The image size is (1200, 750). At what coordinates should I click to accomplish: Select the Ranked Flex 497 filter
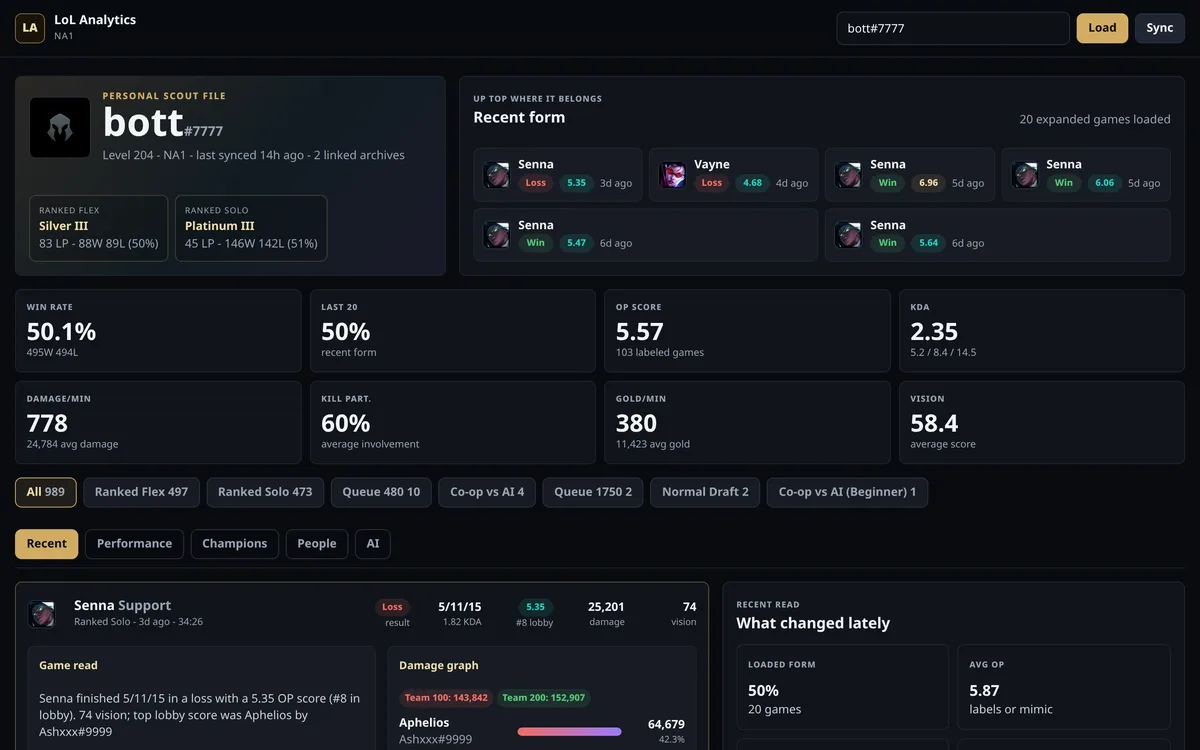tap(141, 492)
